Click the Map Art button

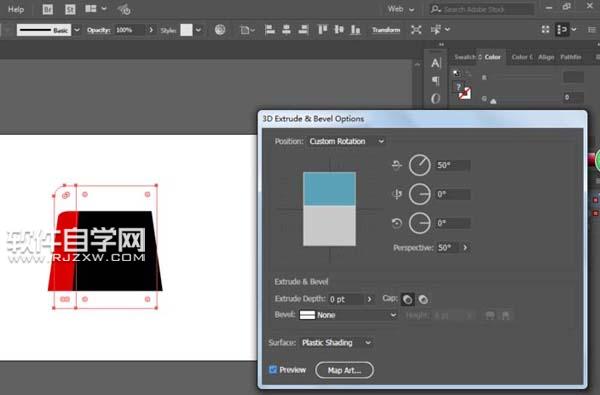point(344,370)
